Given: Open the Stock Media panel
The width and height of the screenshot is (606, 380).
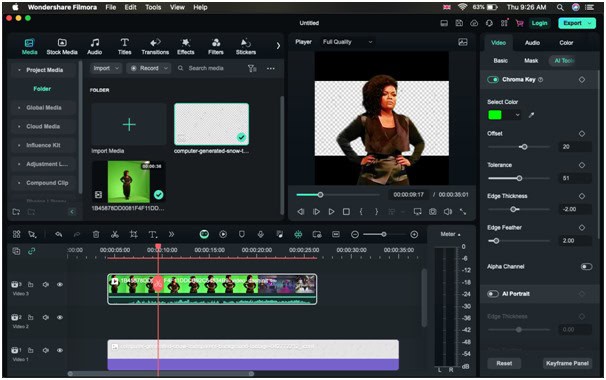Looking at the screenshot, I should (x=62, y=46).
